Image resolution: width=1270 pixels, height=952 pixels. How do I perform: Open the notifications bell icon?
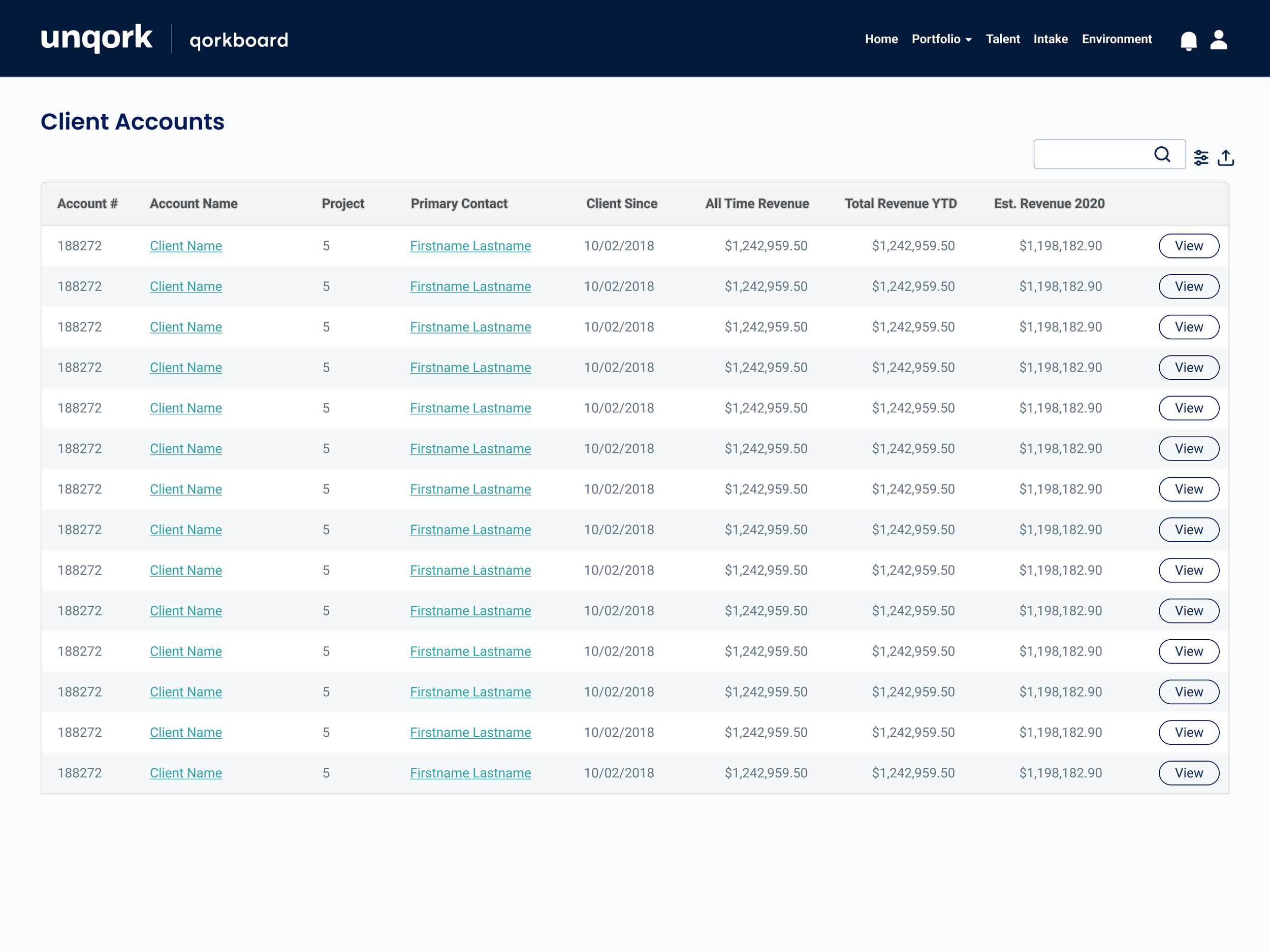point(1188,41)
